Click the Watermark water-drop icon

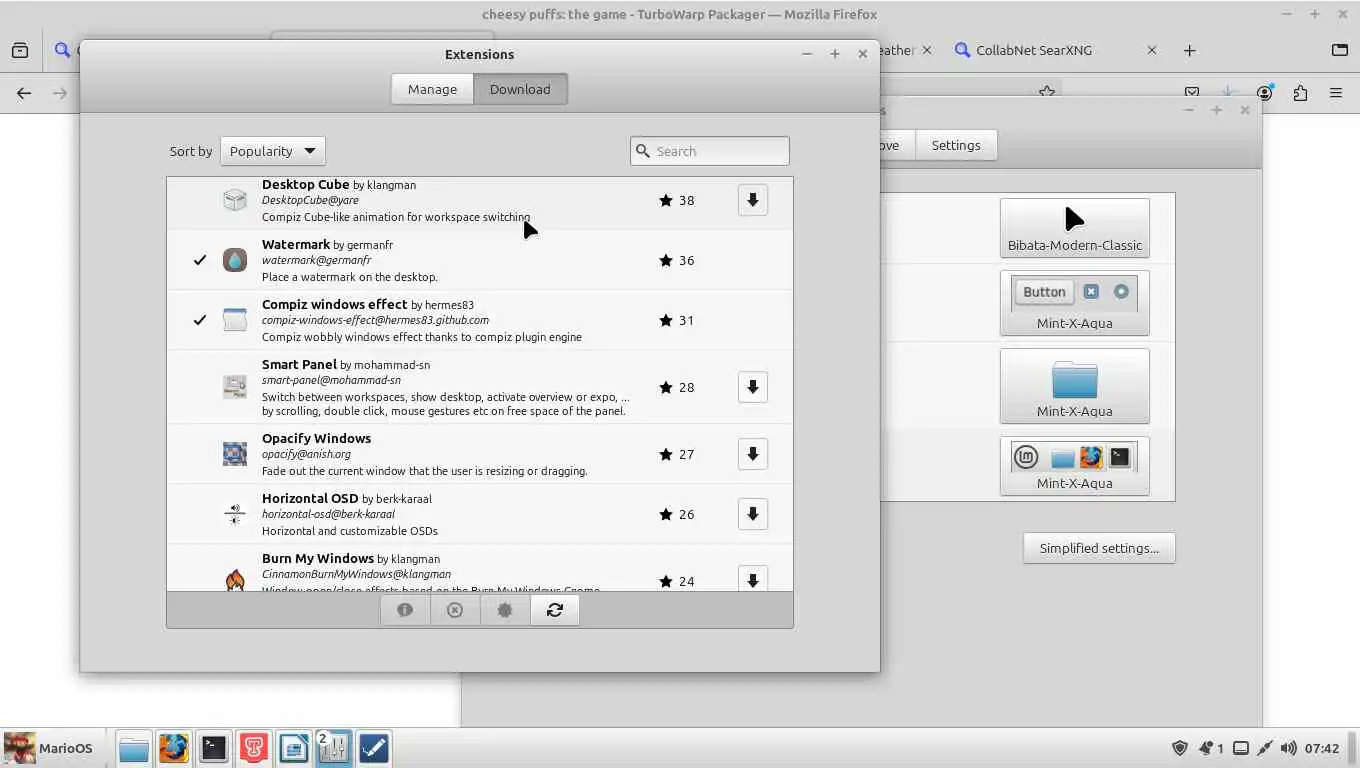click(235, 260)
